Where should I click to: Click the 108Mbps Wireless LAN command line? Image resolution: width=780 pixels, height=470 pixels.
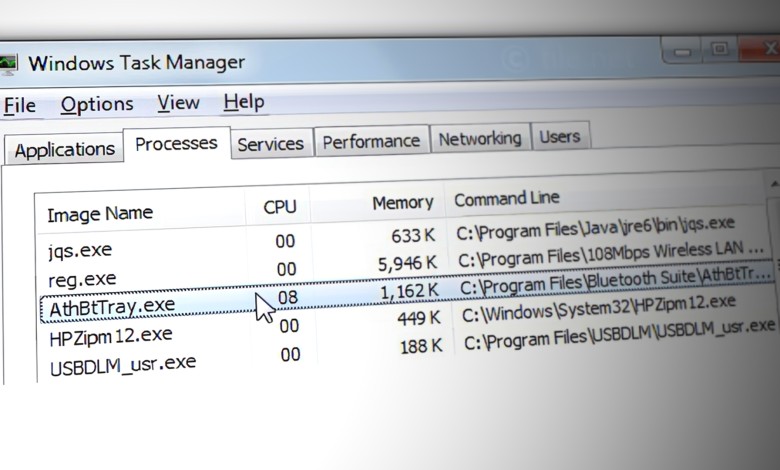(611, 254)
